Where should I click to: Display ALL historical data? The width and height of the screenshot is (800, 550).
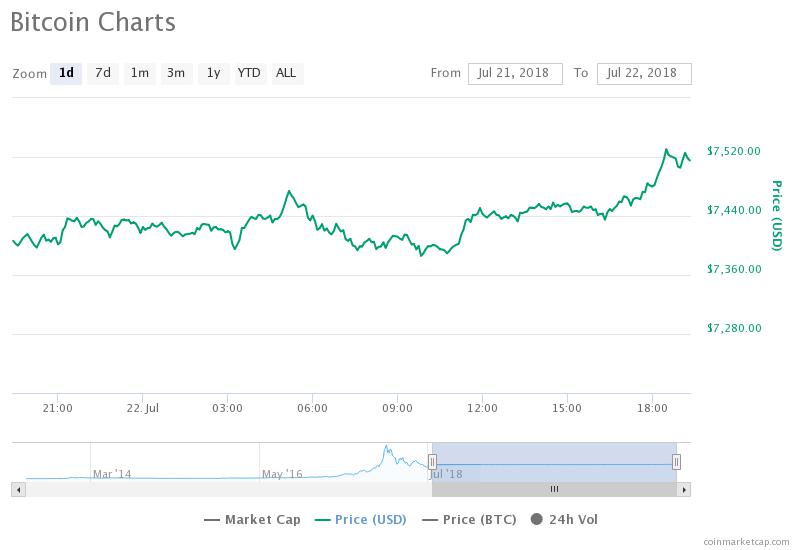(x=286, y=73)
